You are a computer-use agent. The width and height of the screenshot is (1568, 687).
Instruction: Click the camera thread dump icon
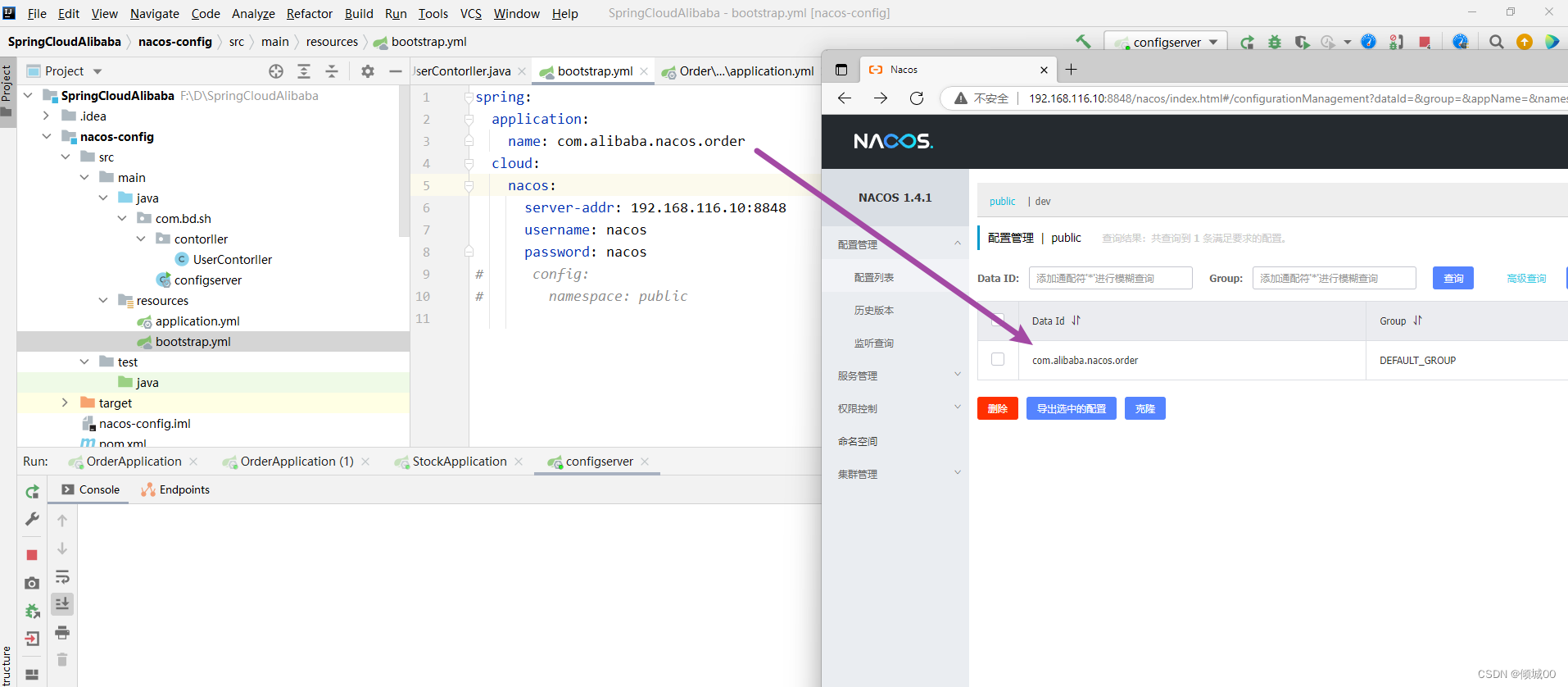point(32,583)
